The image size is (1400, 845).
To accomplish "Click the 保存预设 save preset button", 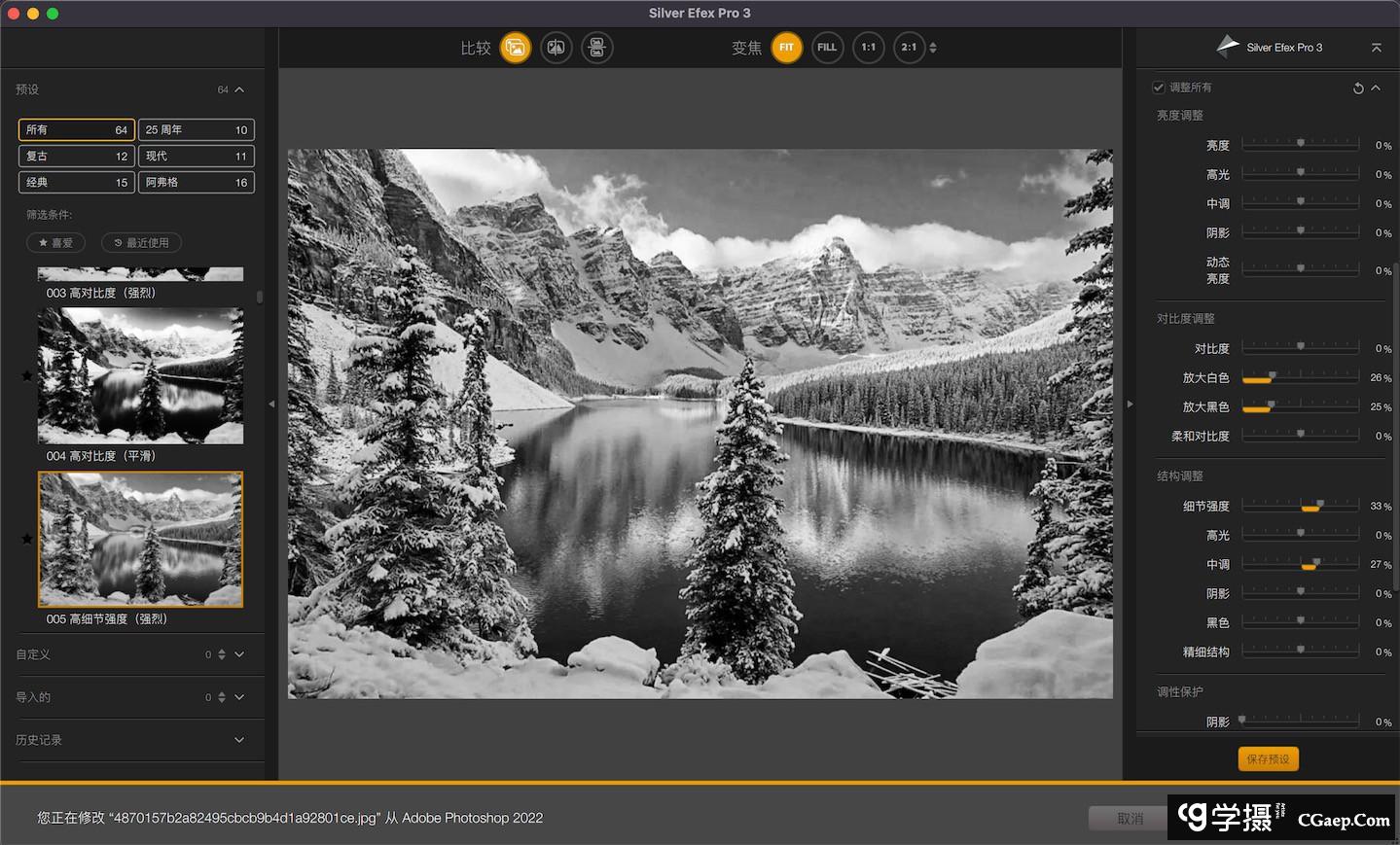I will (x=1268, y=759).
